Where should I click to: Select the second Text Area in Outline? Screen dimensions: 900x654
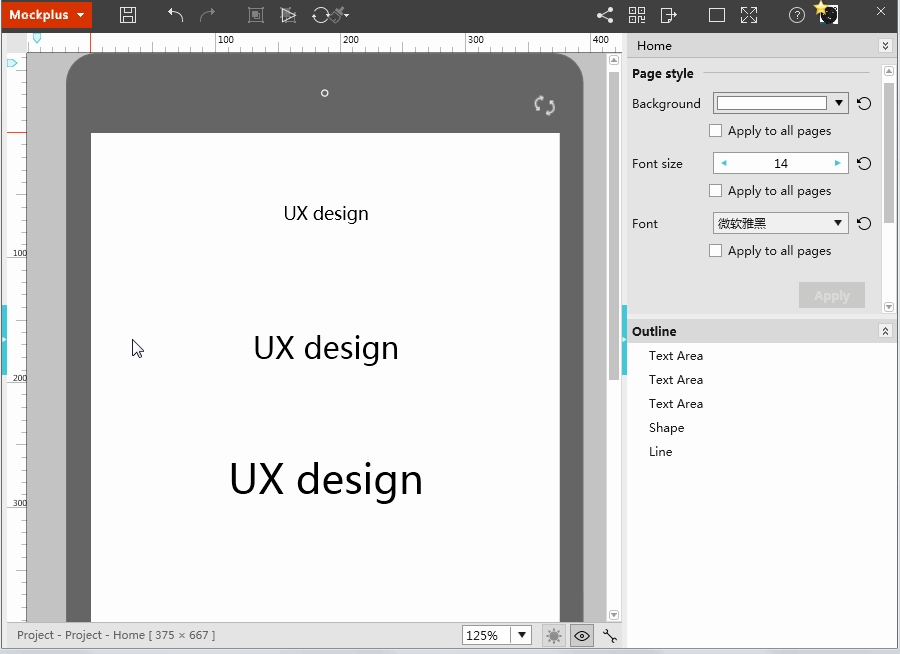[676, 380]
